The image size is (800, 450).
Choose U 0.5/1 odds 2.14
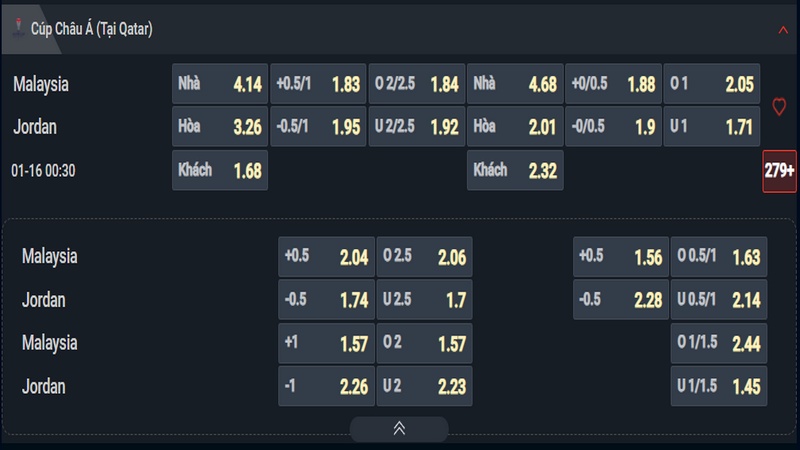pos(718,299)
